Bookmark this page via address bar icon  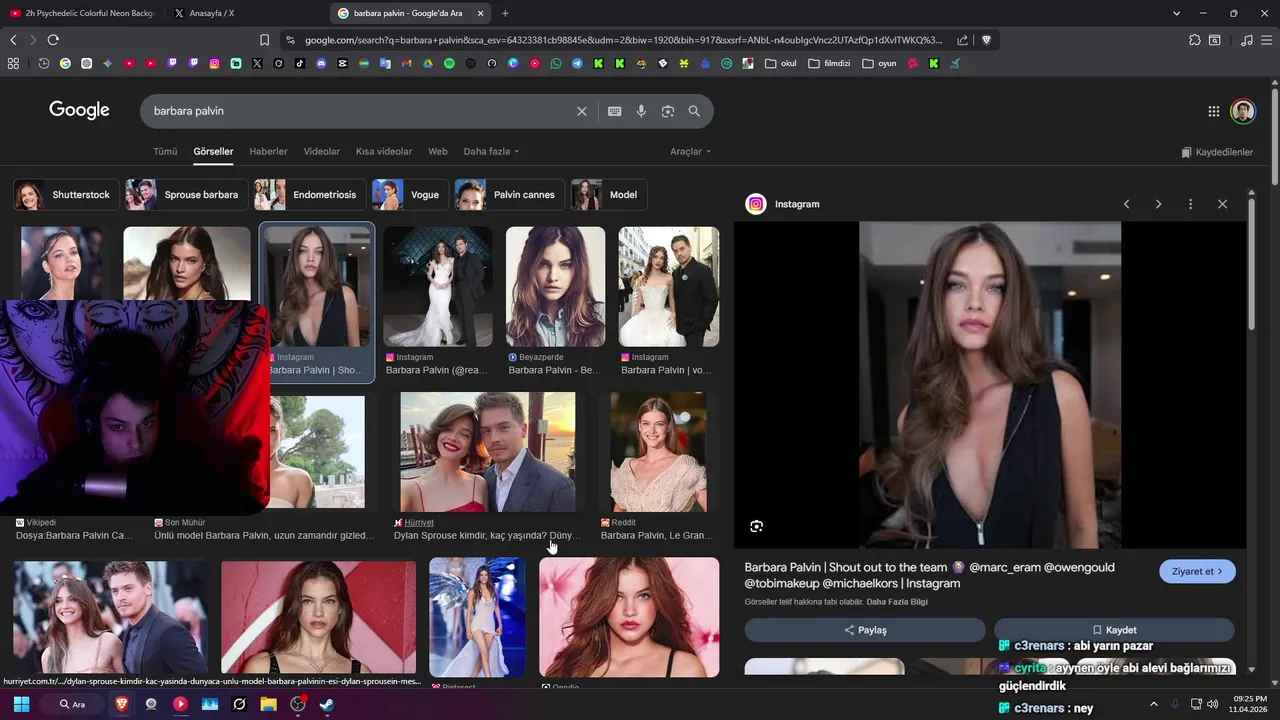[x=264, y=40]
